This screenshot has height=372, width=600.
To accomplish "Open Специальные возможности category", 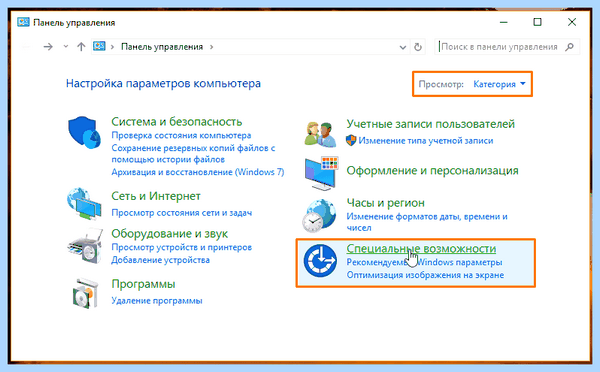I will (421, 249).
